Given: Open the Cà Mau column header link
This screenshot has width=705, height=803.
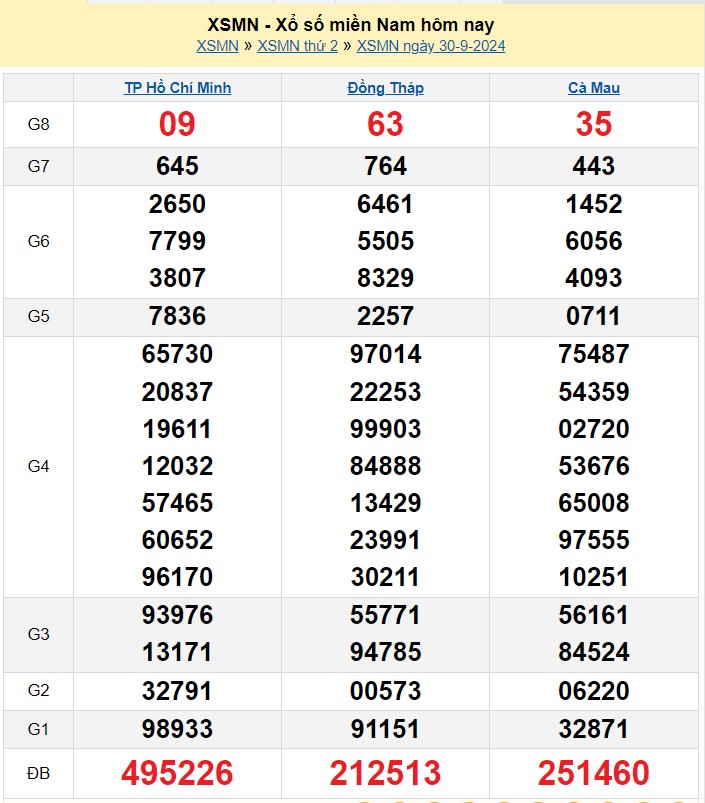Looking at the screenshot, I should [x=593, y=88].
